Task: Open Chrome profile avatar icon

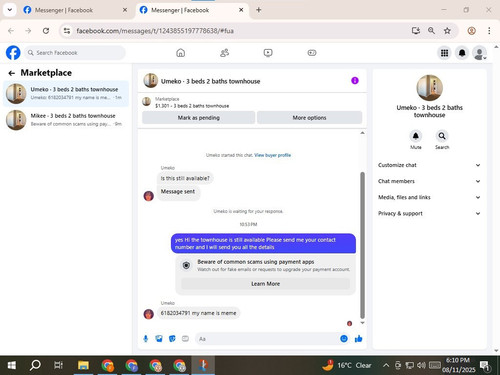Action: 471,31
